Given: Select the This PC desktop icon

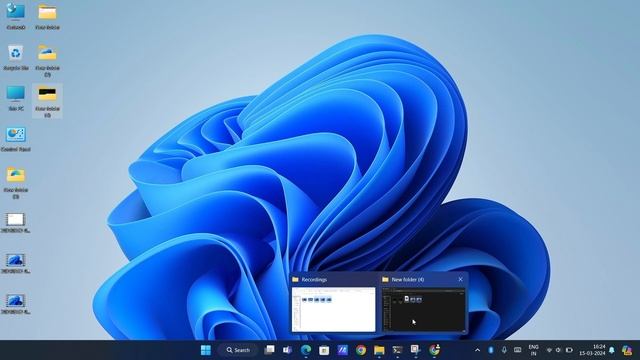Looking at the screenshot, I should (16, 98).
